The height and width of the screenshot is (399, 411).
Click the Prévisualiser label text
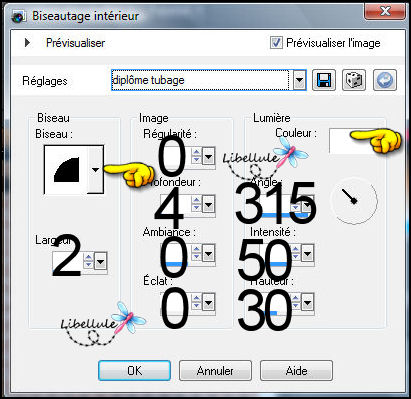(x=75, y=43)
